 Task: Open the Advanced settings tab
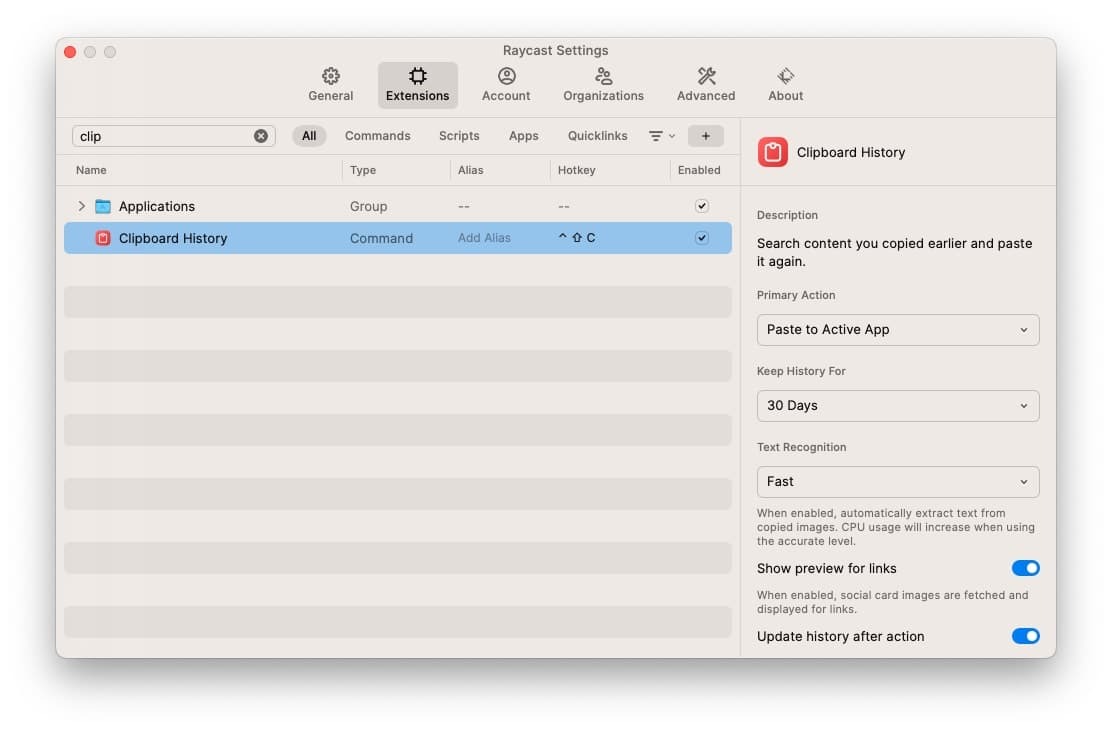tap(706, 85)
